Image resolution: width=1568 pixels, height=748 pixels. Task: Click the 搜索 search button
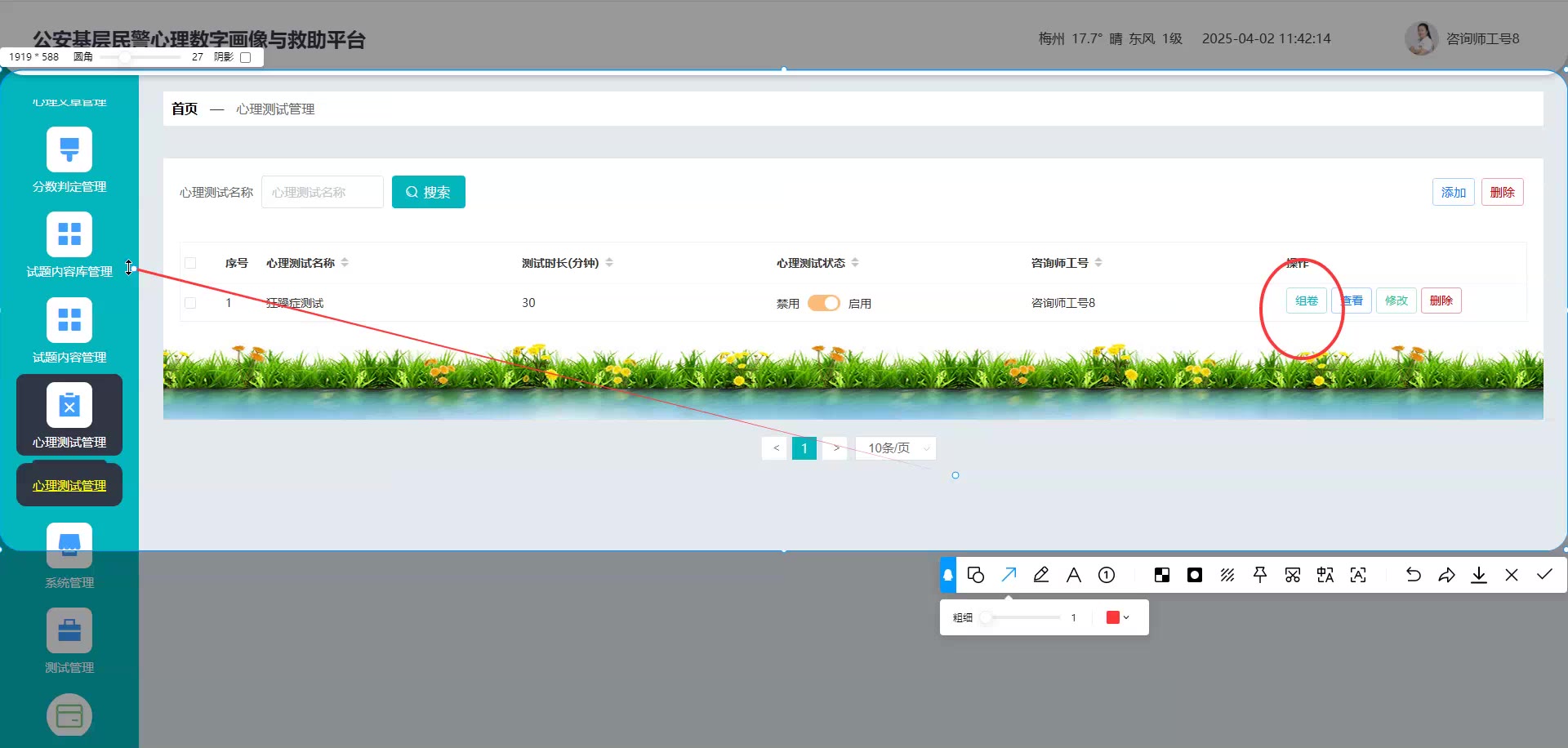[x=429, y=192]
